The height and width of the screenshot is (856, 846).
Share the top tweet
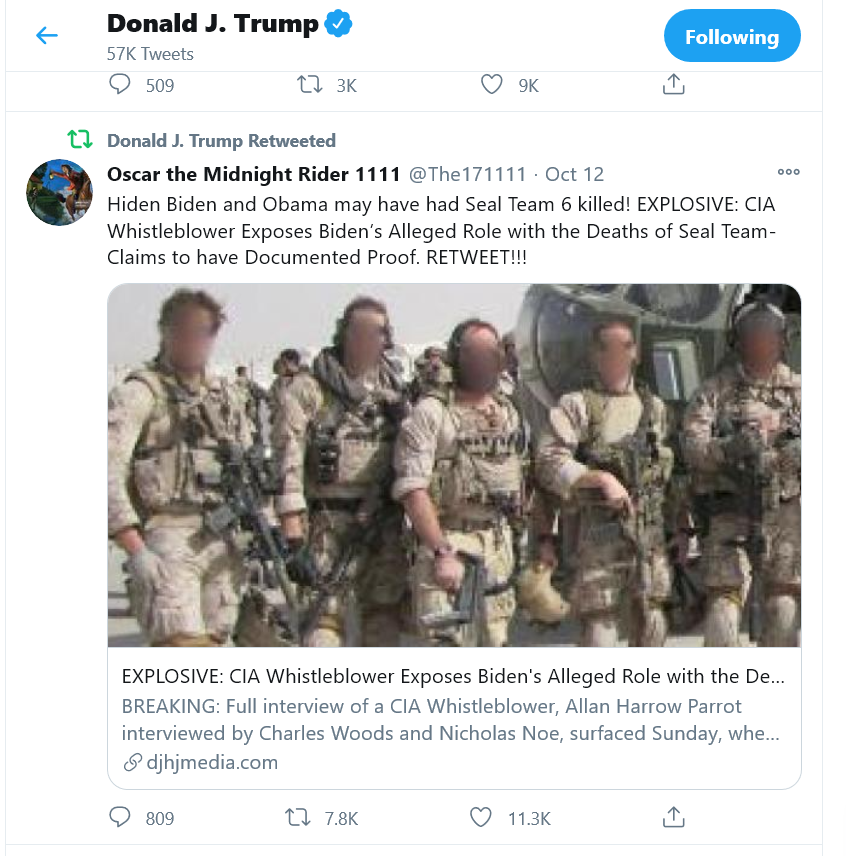click(x=674, y=85)
